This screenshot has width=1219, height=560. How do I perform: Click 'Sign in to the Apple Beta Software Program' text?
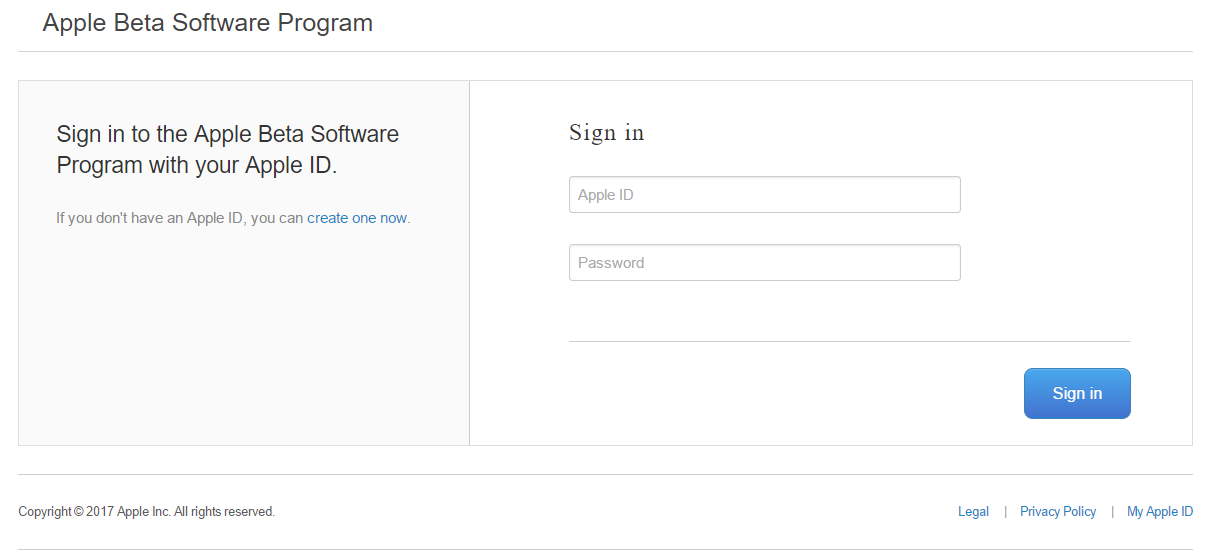pos(228,149)
